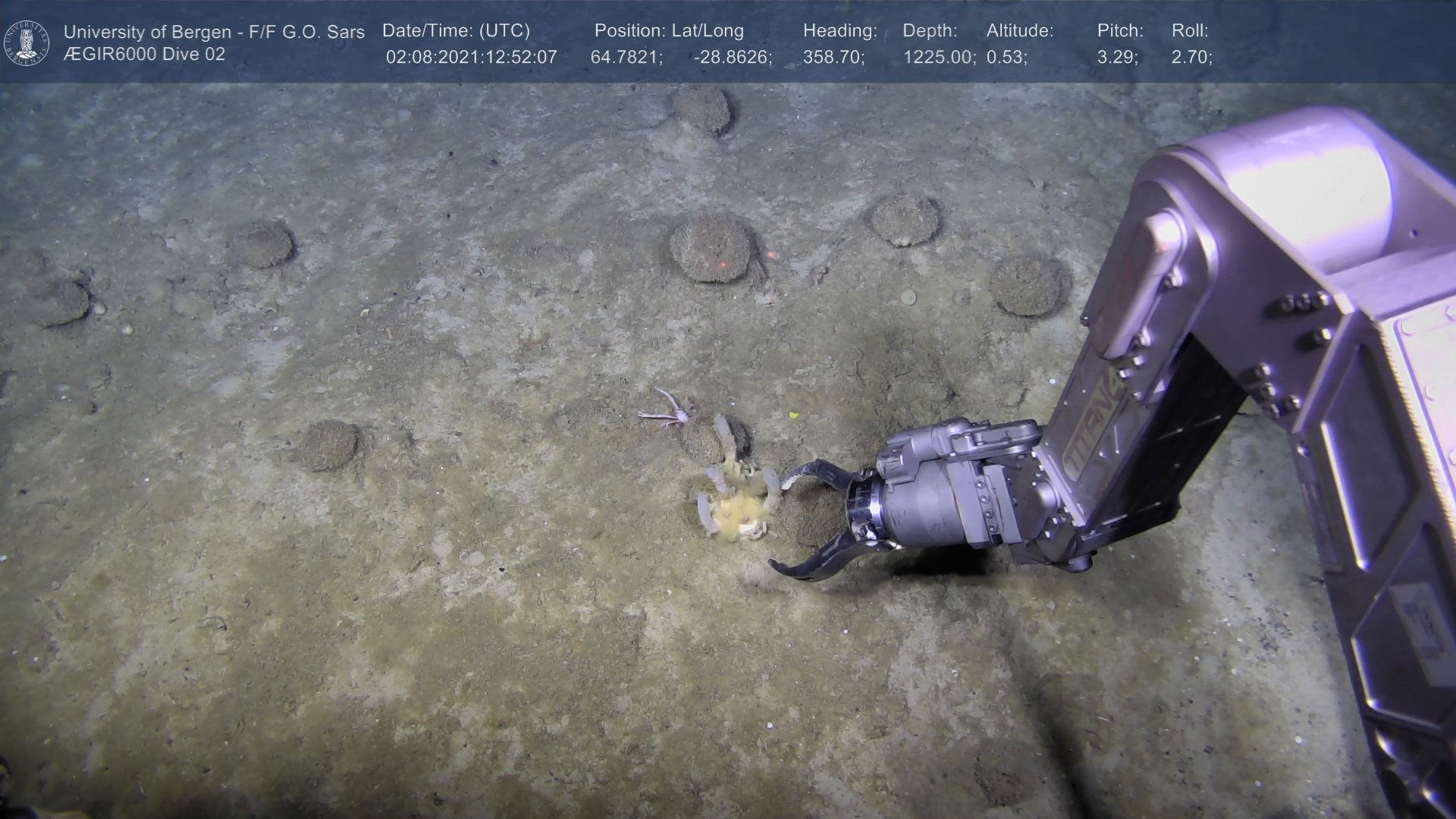Viewport: 1456px width, 819px height.
Task: Click the University of Bergen seal logo
Action: click(x=27, y=43)
